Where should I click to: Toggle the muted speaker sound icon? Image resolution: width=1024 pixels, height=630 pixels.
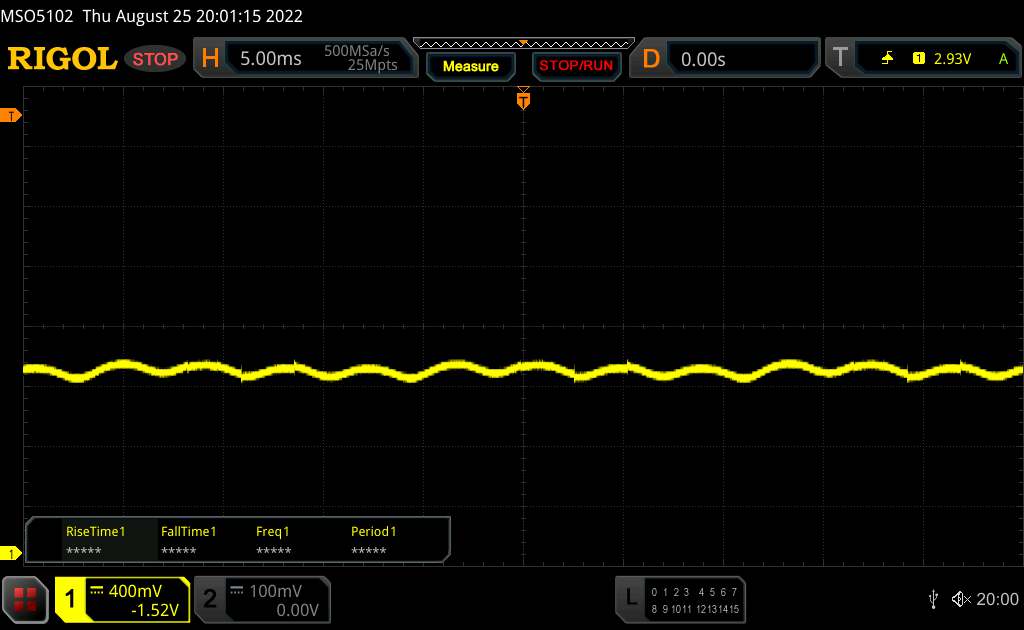point(961,599)
